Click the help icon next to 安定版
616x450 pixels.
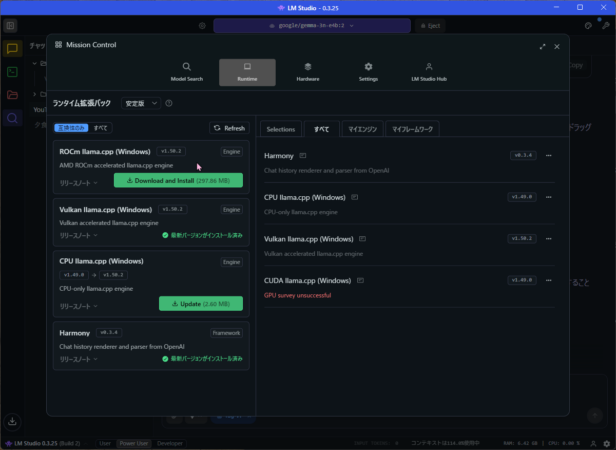[169, 103]
